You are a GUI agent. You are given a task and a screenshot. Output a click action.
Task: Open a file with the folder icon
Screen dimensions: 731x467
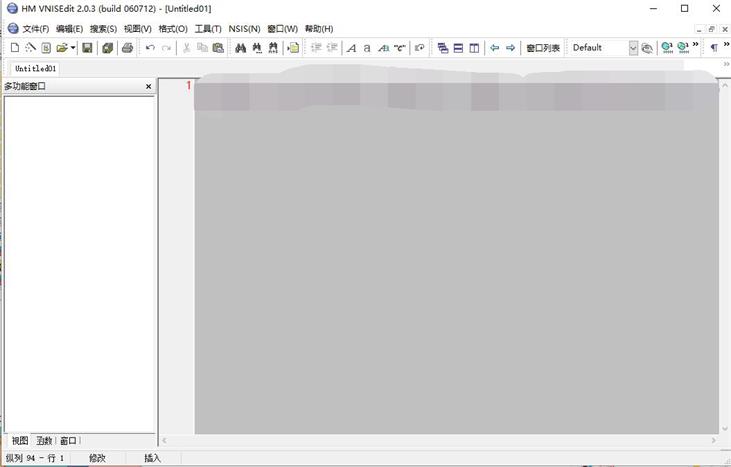point(62,48)
